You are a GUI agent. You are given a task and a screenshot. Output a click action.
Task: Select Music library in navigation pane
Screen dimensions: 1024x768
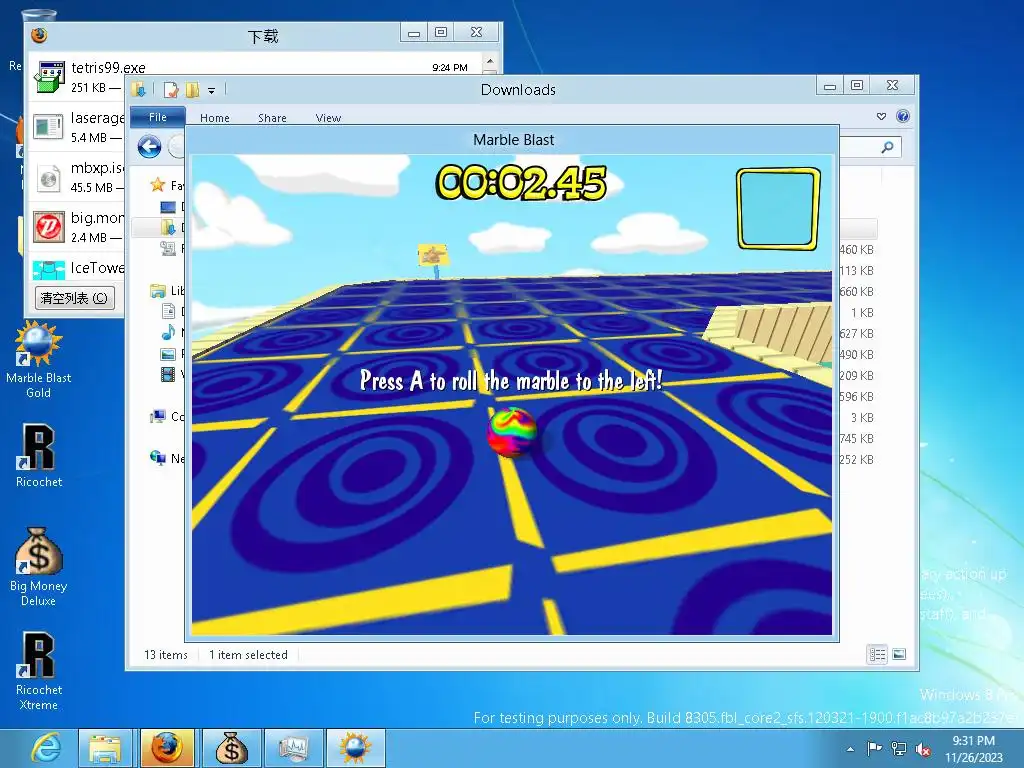pos(168,332)
